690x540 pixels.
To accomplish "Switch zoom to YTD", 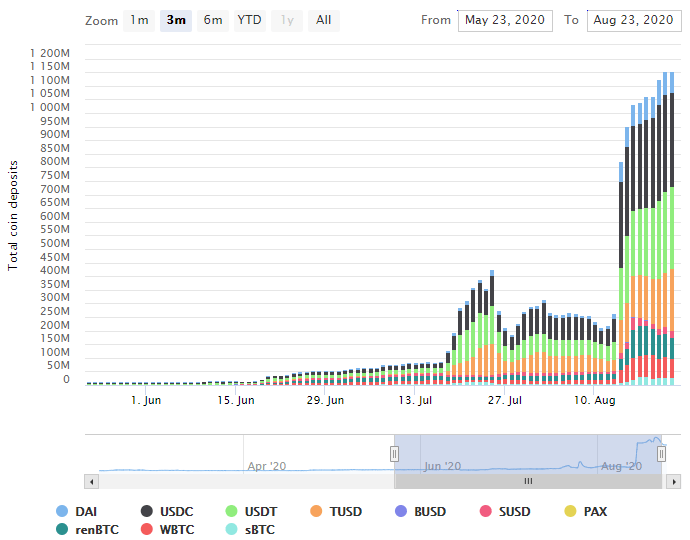I will (x=250, y=20).
